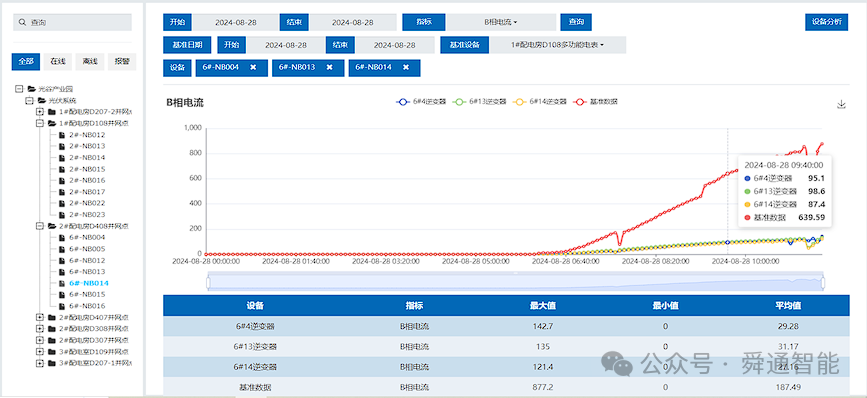Collapse the 光伏系统 tree node
Viewport: 867px width, 398px height.
click(30, 100)
